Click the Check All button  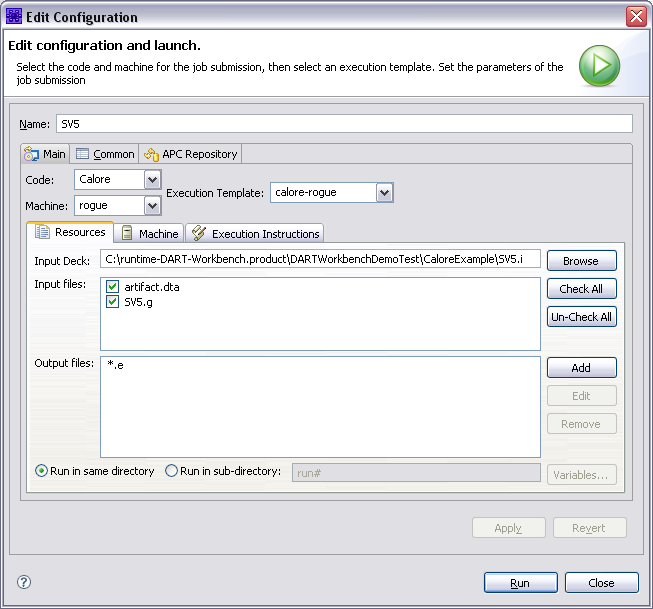[581, 289]
